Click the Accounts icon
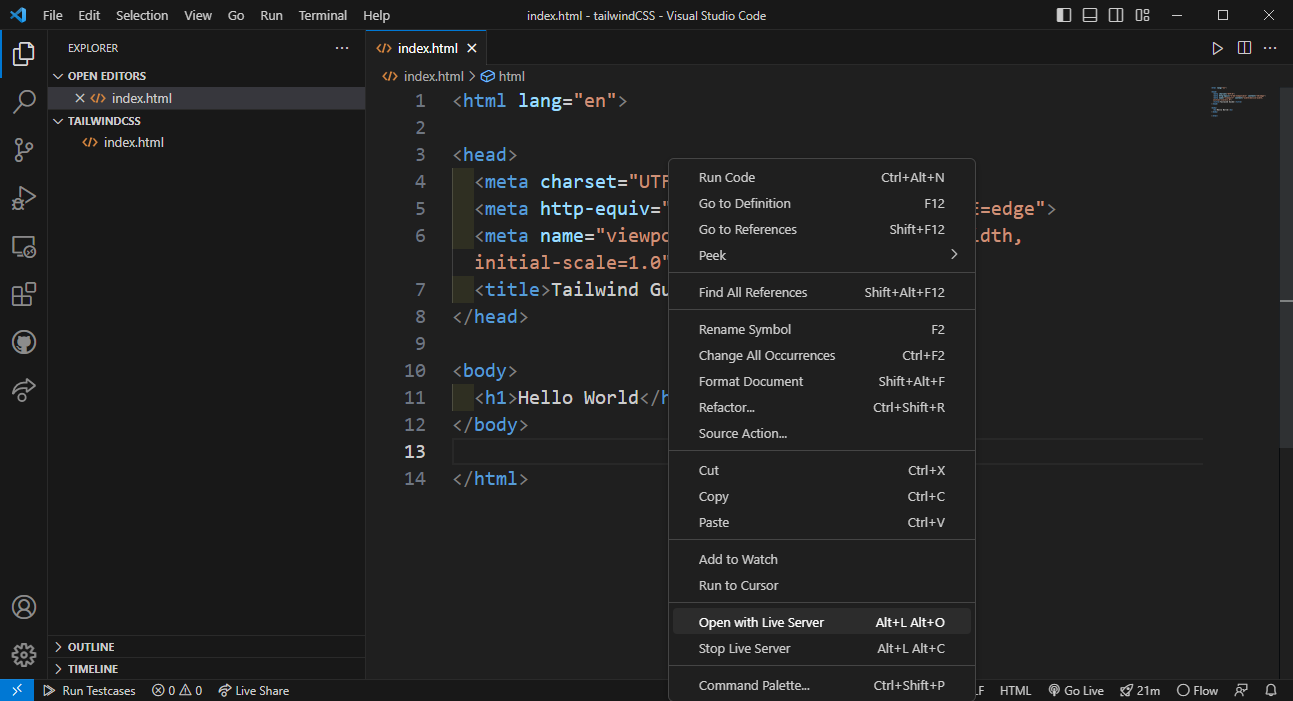The width and height of the screenshot is (1293, 701). pyautogui.click(x=24, y=607)
